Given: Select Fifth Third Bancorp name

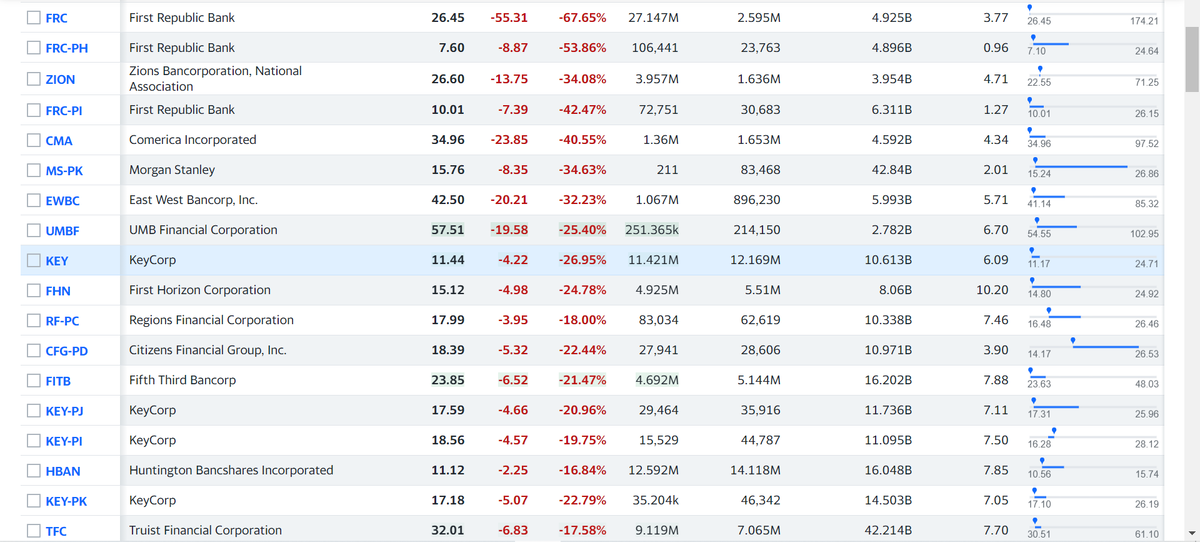Looking at the screenshot, I should [182, 380].
